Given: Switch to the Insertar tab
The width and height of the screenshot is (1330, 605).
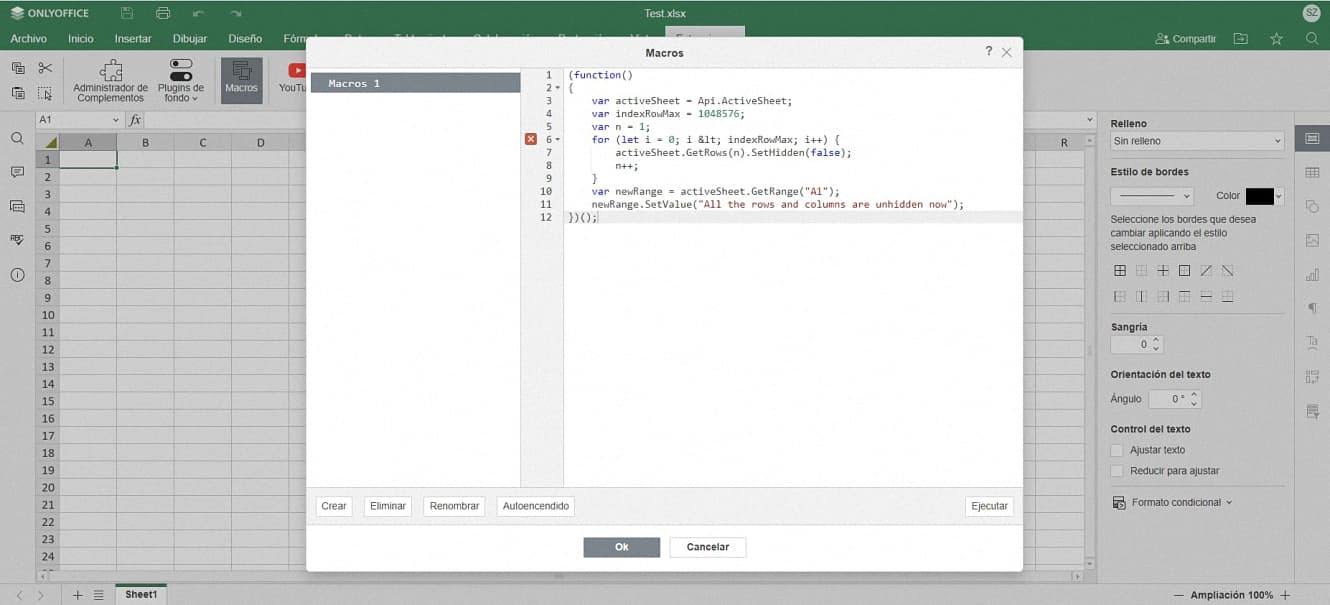Looking at the screenshot, I should [133, 39].
